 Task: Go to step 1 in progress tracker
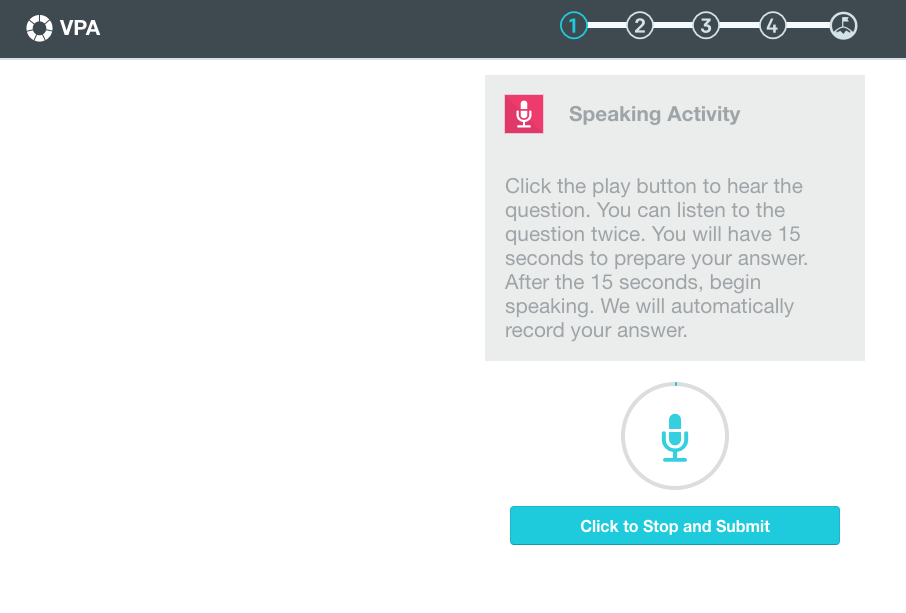[573, 26]
